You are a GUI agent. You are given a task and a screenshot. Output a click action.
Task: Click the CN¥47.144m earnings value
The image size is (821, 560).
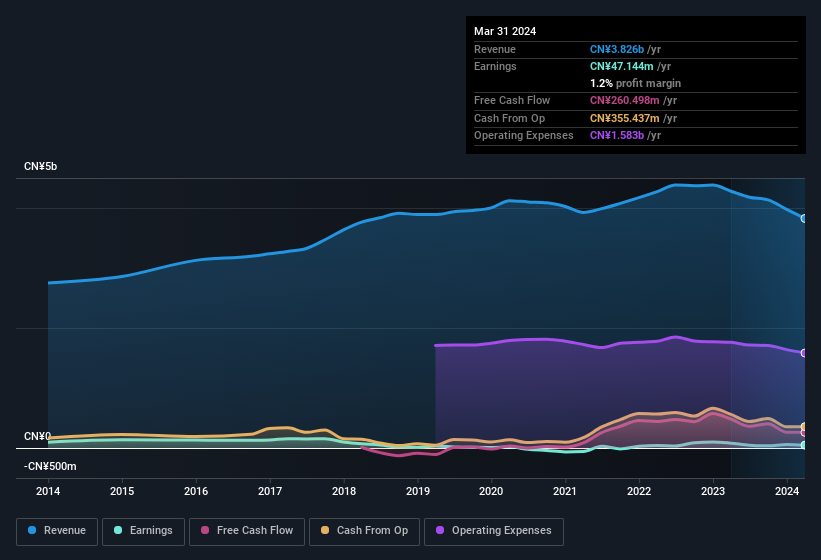click(x=622, y=66)
